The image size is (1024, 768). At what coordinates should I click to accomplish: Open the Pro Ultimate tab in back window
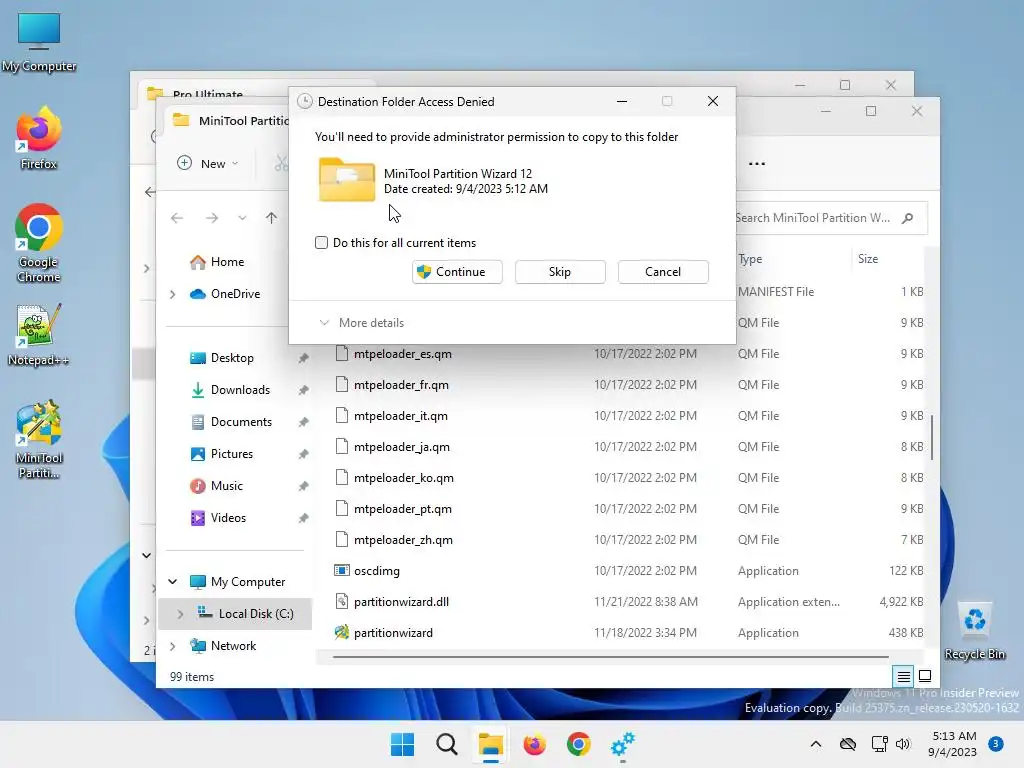(x=209, y=94)
